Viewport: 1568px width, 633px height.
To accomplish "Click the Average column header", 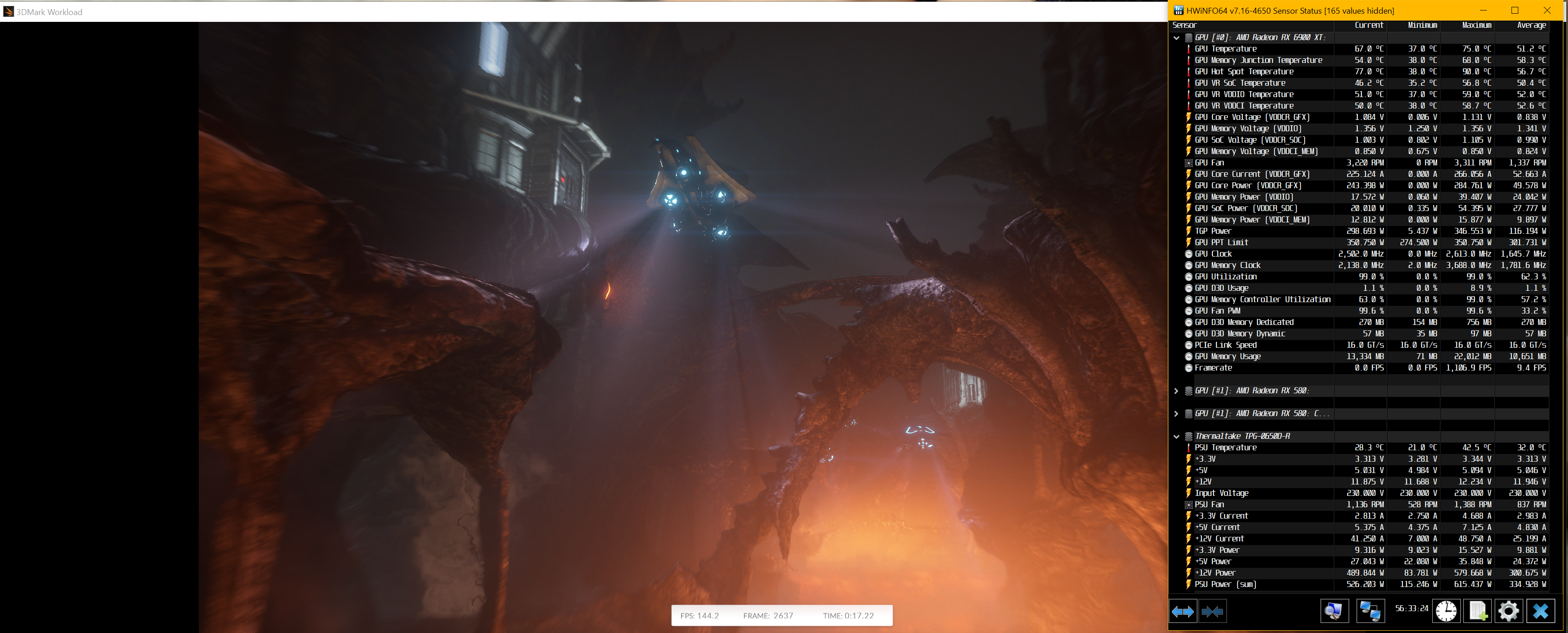I will click(x=1531, y=26).
